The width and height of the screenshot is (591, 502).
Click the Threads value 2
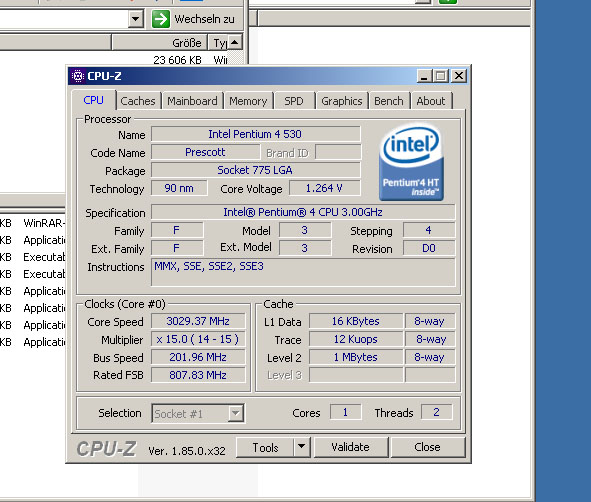pos(436,412)
